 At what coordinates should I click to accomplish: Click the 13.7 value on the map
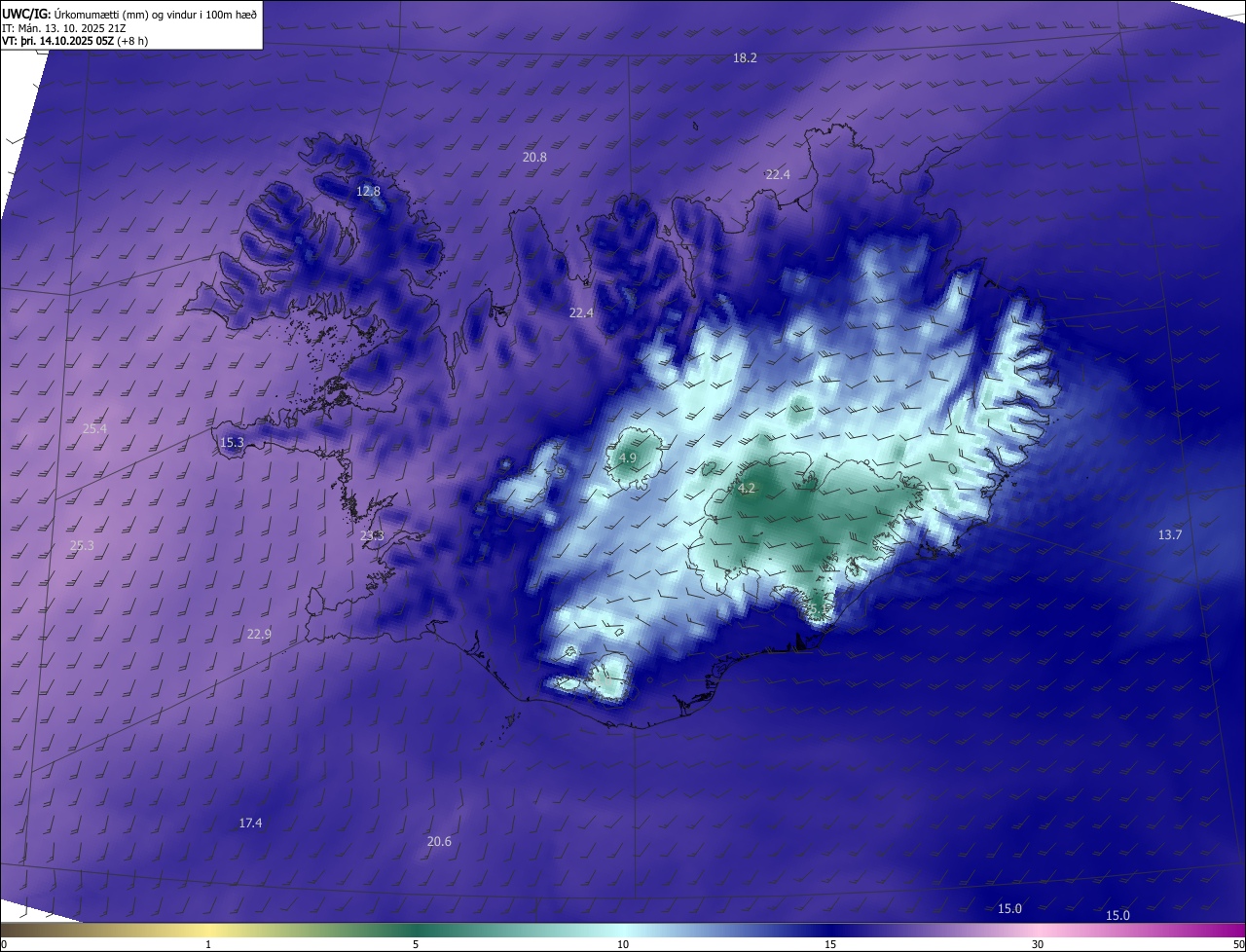tap(1169, 534)
